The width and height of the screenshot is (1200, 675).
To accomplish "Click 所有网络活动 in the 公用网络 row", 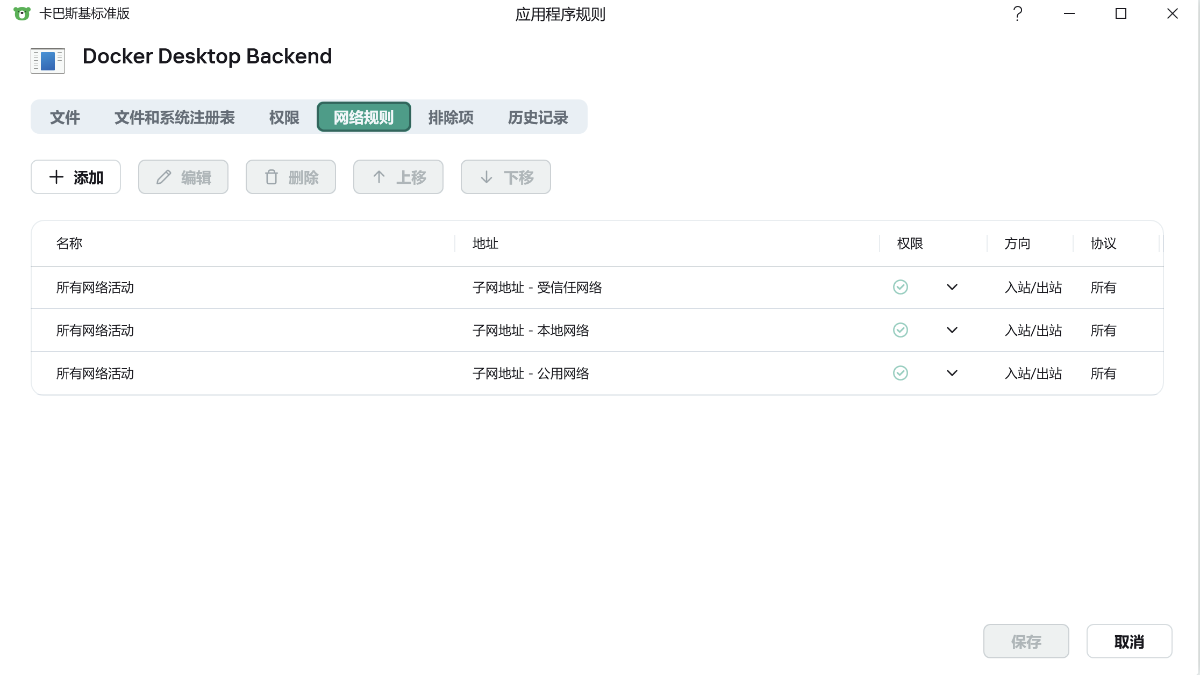I will pyautogui.click(x=95, y=373).
